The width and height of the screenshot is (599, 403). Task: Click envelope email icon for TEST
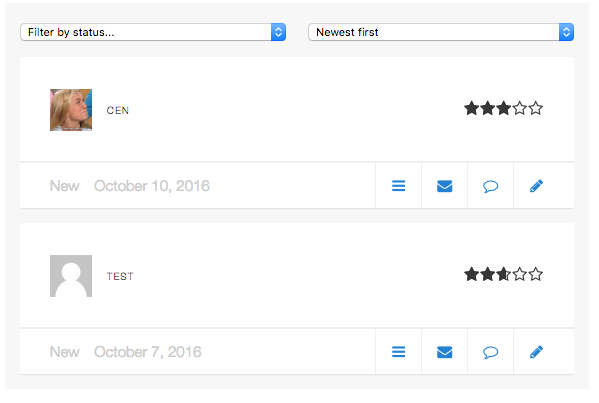(444, 352)
